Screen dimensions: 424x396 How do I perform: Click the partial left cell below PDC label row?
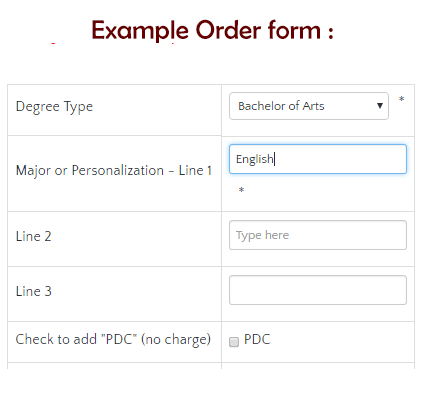click(x=114, y=366)
